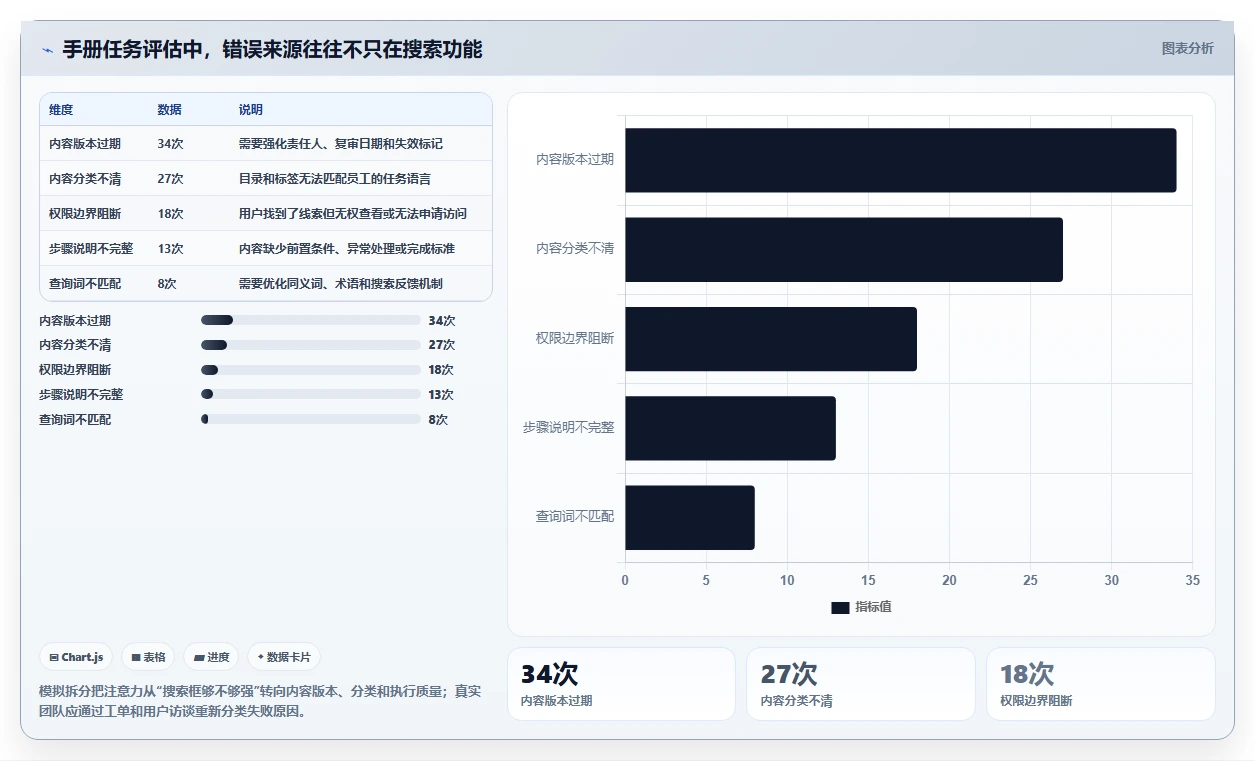Click the description 需要优化同义词、术语和搜索反馈机制
This screenshot has width=1255, height=761.
point(341,284)
